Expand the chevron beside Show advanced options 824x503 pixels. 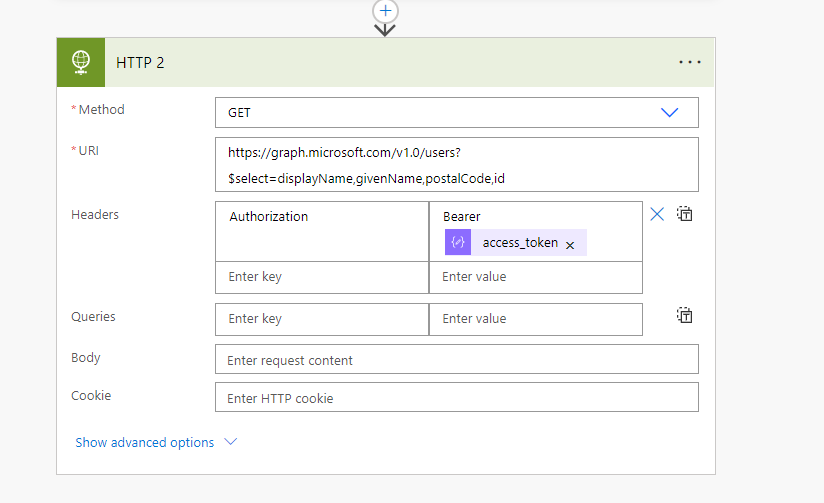(x=231, y=442)
